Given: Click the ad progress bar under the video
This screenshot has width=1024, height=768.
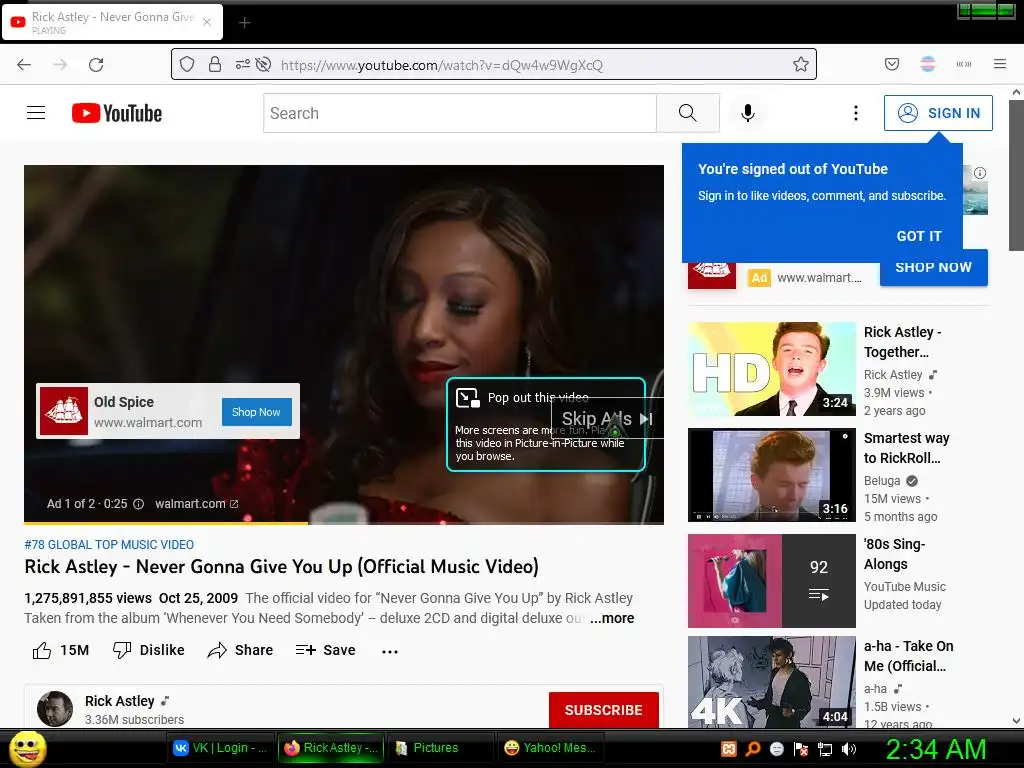Looking at the screenshot, I should [344, 523].
